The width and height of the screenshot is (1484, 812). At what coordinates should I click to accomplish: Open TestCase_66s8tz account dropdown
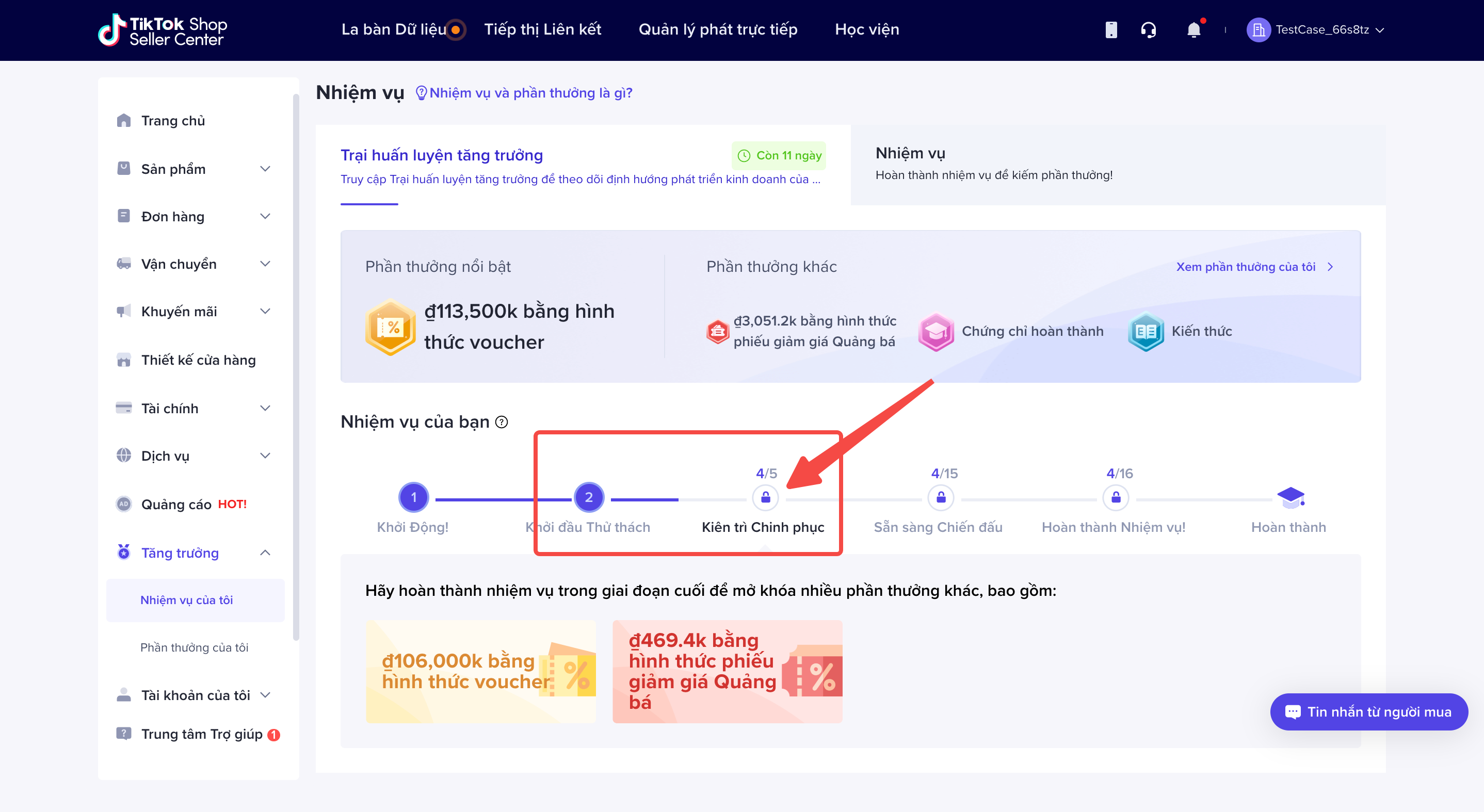coord(1316,30)
